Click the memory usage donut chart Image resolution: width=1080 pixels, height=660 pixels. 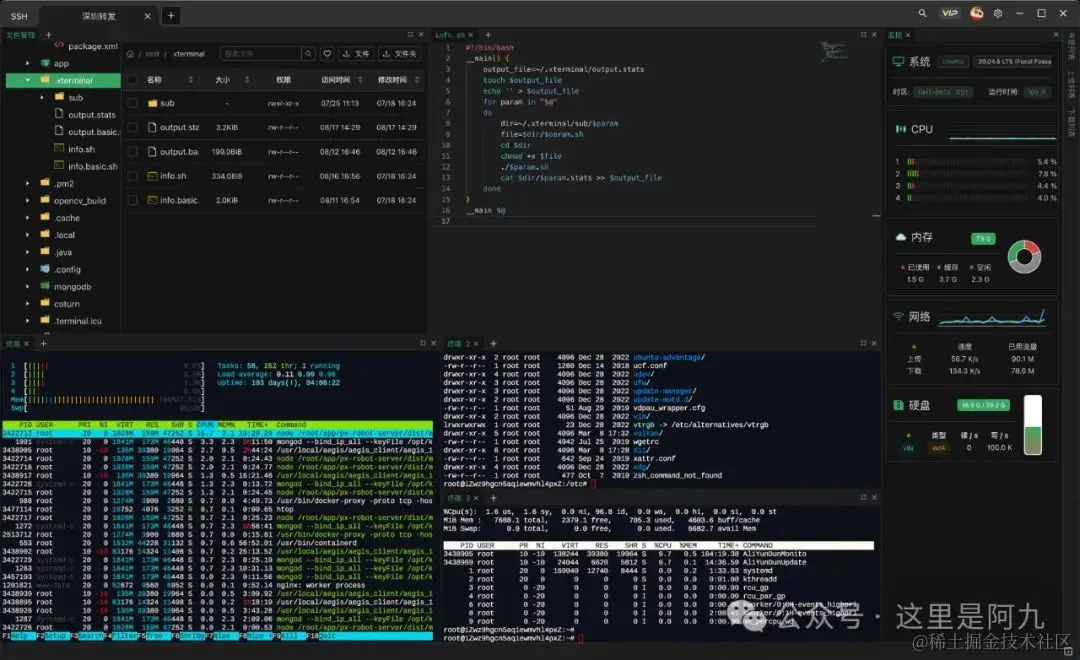[x=1024, y=257]
